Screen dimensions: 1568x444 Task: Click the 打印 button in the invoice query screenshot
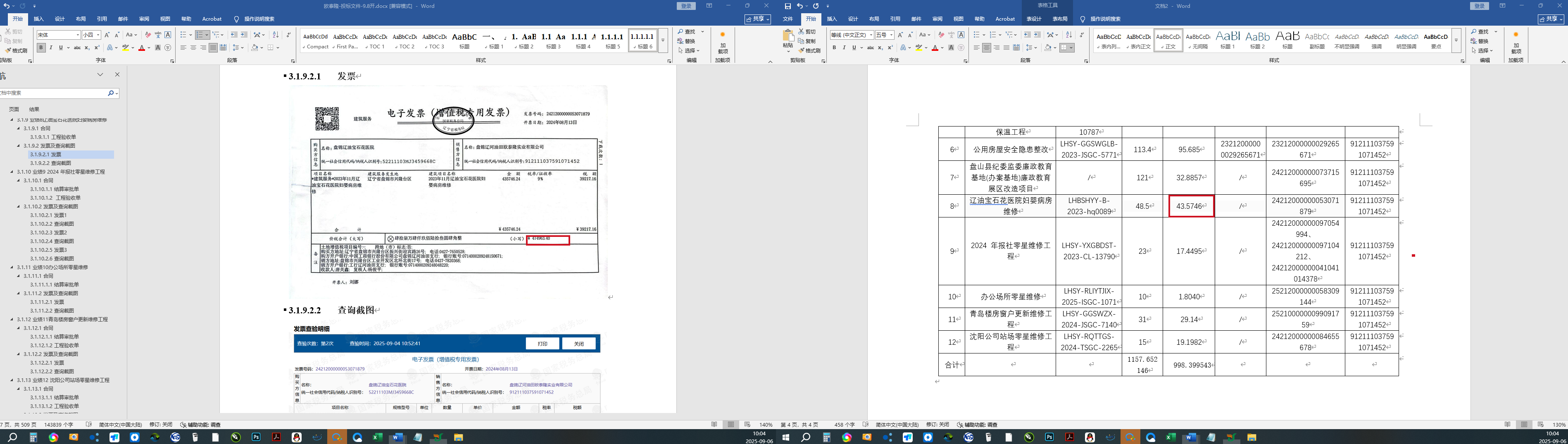tap(542, 344)
